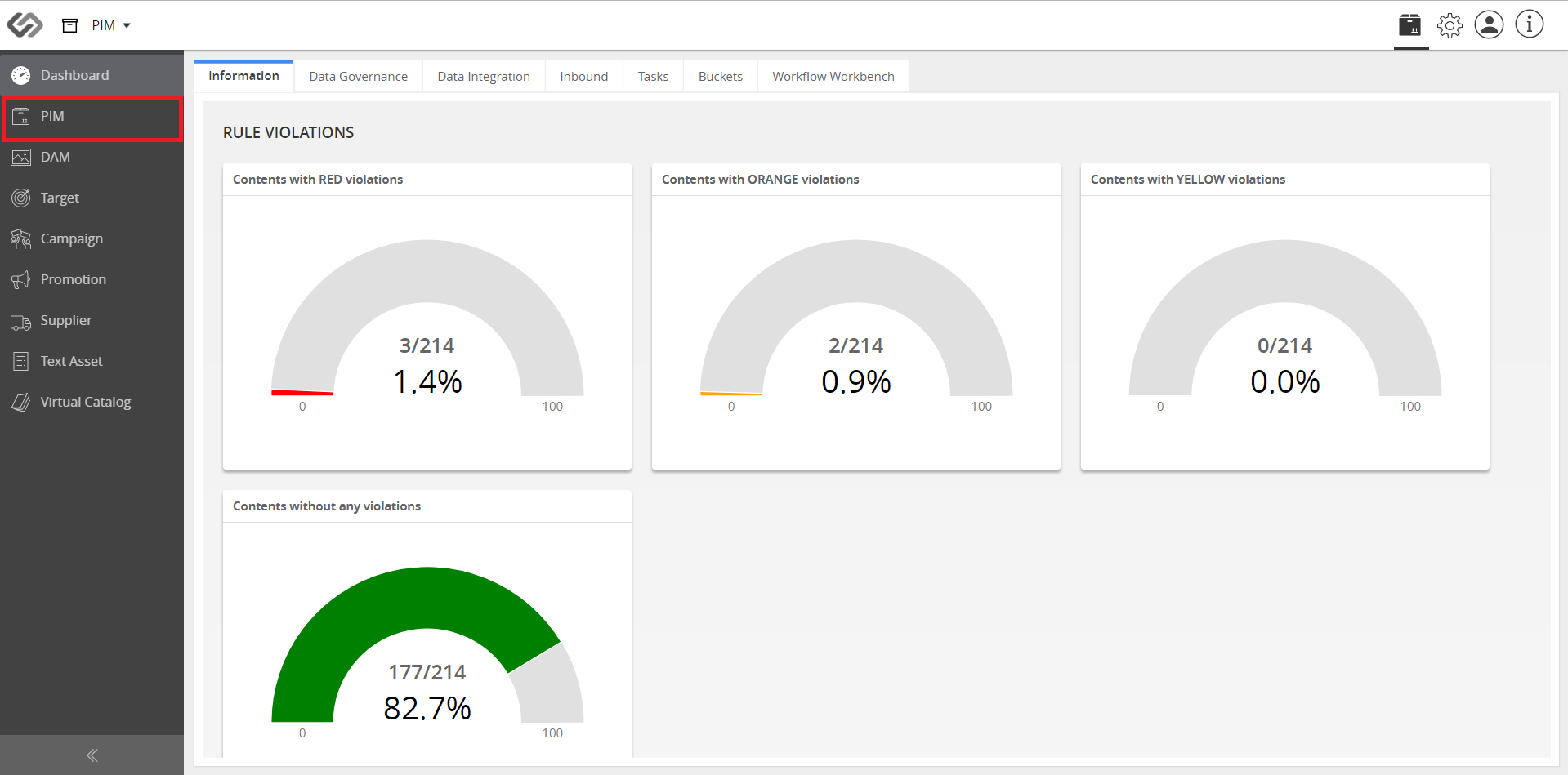This screenshot has width=1568, height=775.
Task: Click the RED violations gauge chart
Action: click(427, 318)
